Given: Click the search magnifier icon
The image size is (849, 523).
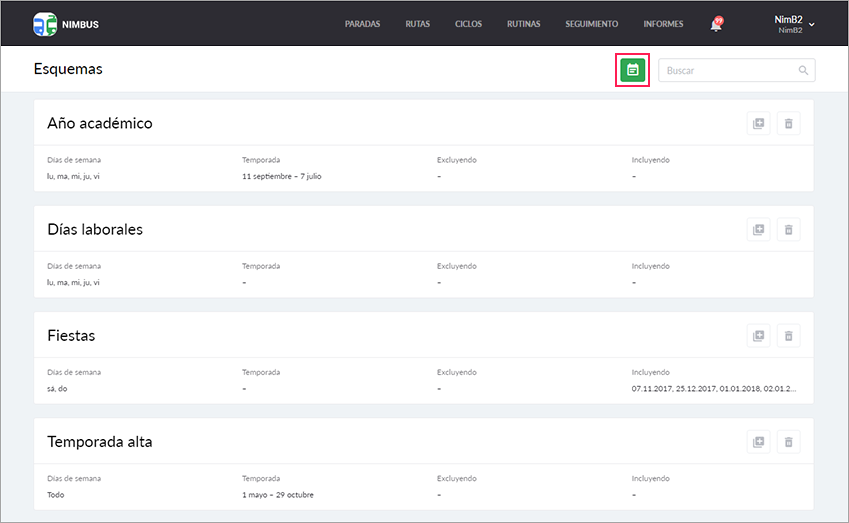Looking at the screenshot, I should (x=803, y=70).
